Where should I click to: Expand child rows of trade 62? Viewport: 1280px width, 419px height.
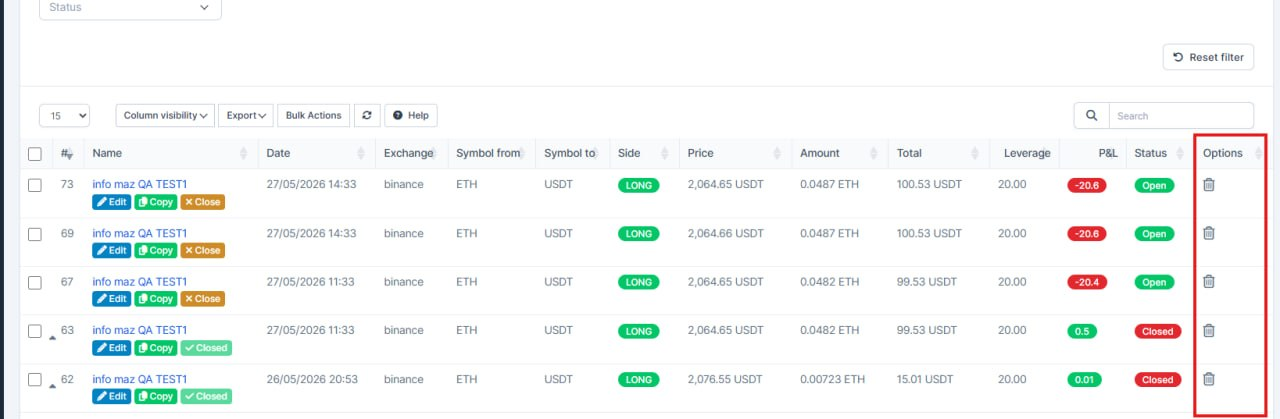point(52,386)
